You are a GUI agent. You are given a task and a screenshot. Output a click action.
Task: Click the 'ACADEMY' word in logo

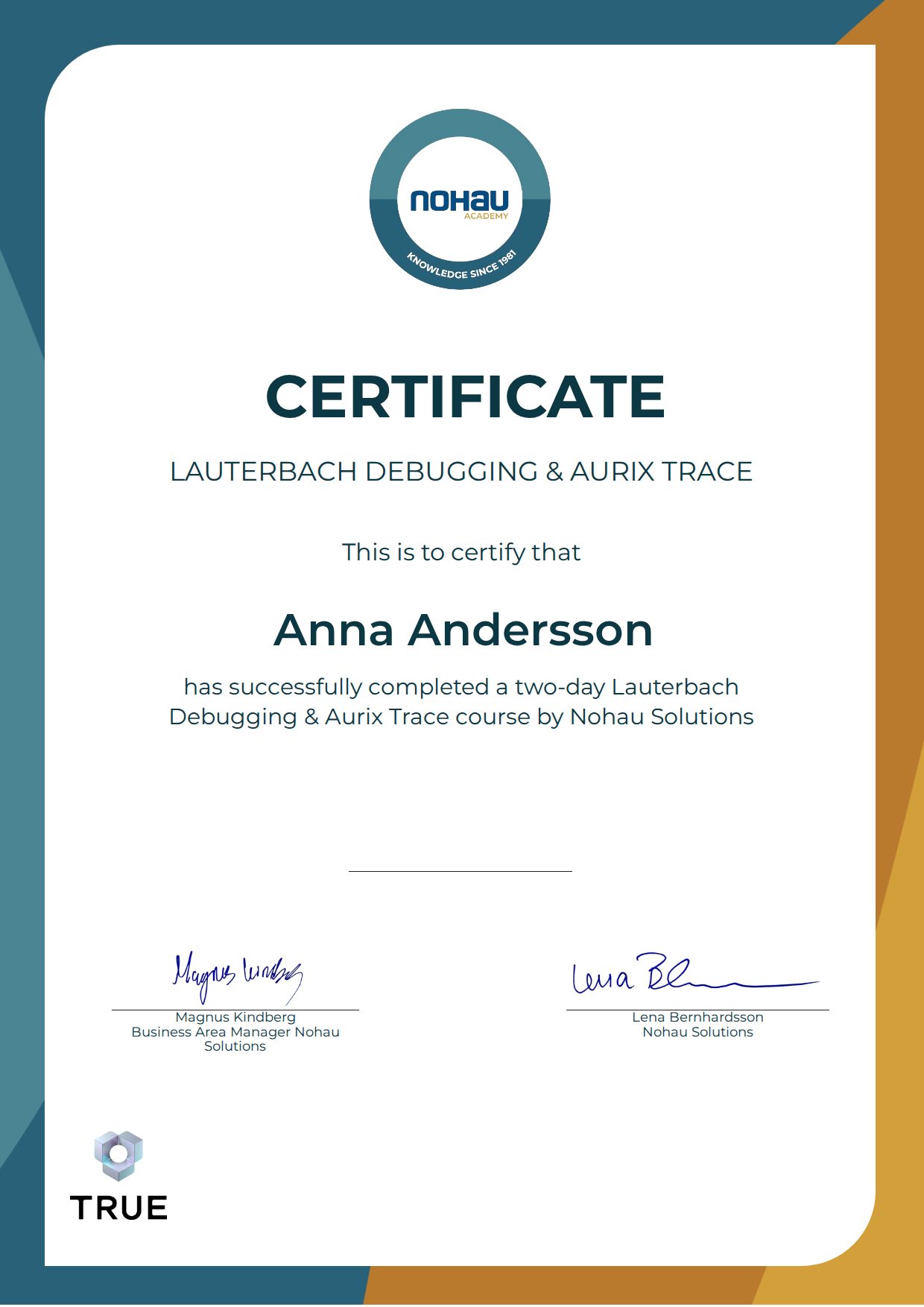486,216
